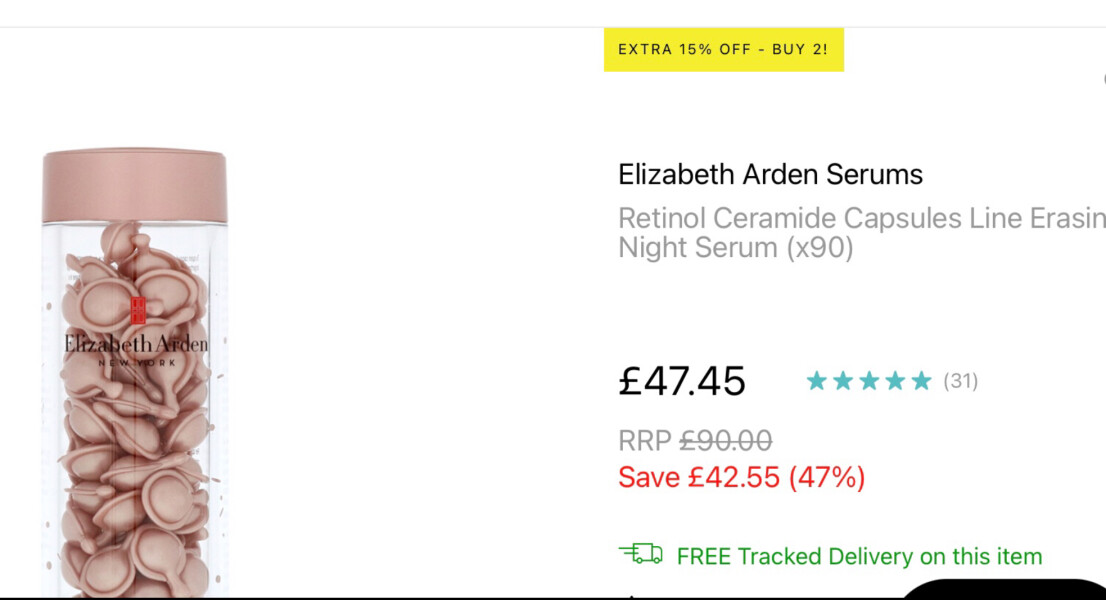Viewport: 1106px width, 600px height.
Task: Open the Elizabeth Arden Serums brand page
Action: (769, 174)
